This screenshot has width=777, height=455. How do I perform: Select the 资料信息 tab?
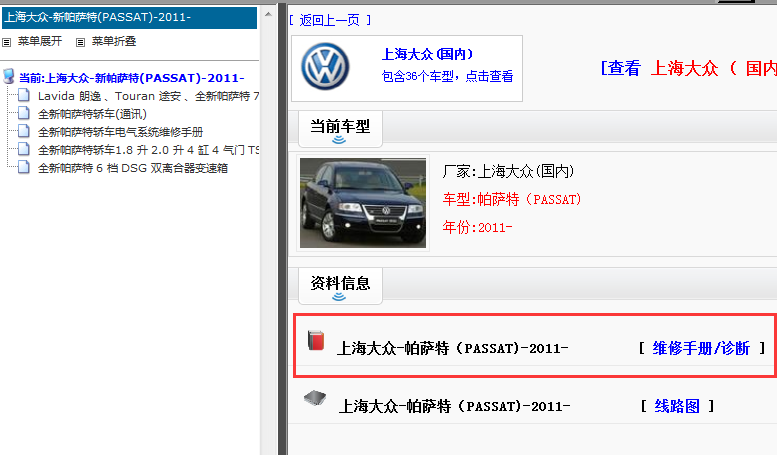coord(340,286)
